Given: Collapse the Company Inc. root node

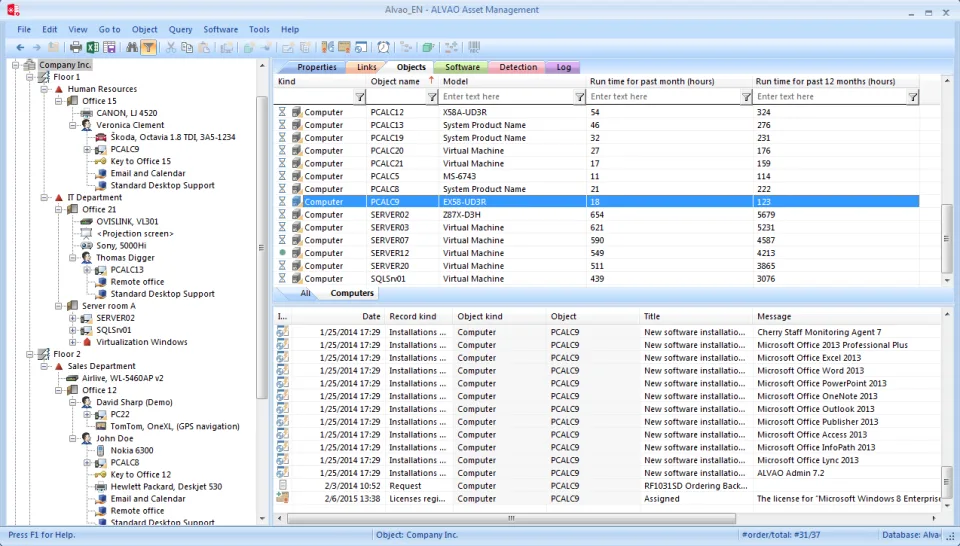Looking at the screenshot, I should coord(15,65).
